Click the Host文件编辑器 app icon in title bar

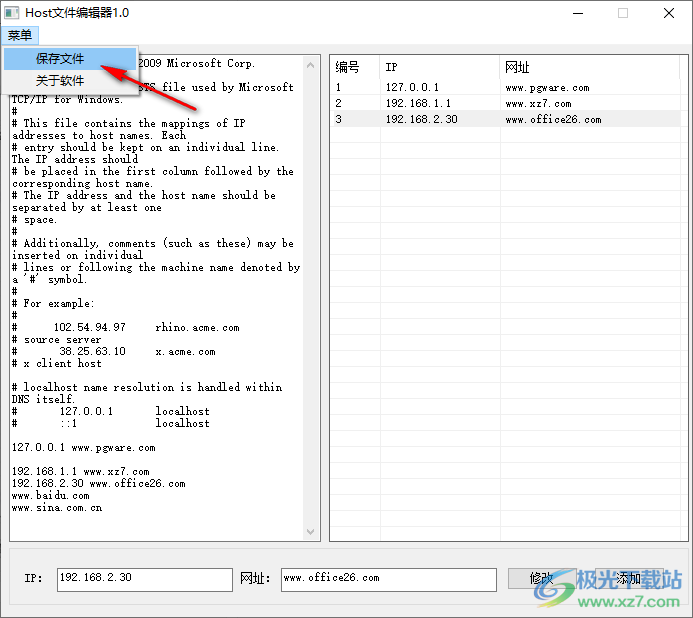tap(12, 13)
